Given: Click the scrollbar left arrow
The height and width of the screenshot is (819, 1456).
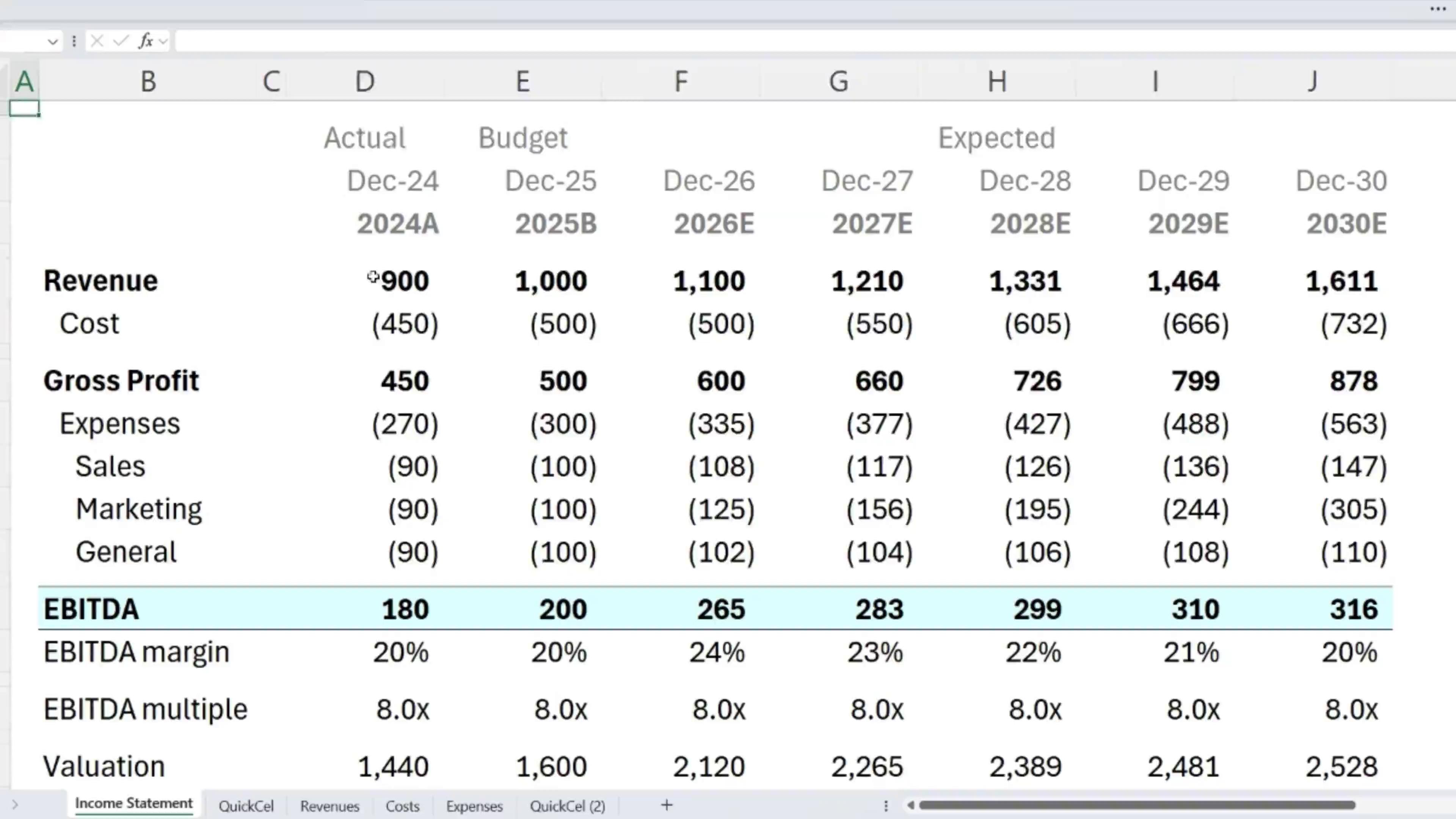Looking at the screenshot, I should click(x=910, y=805).
